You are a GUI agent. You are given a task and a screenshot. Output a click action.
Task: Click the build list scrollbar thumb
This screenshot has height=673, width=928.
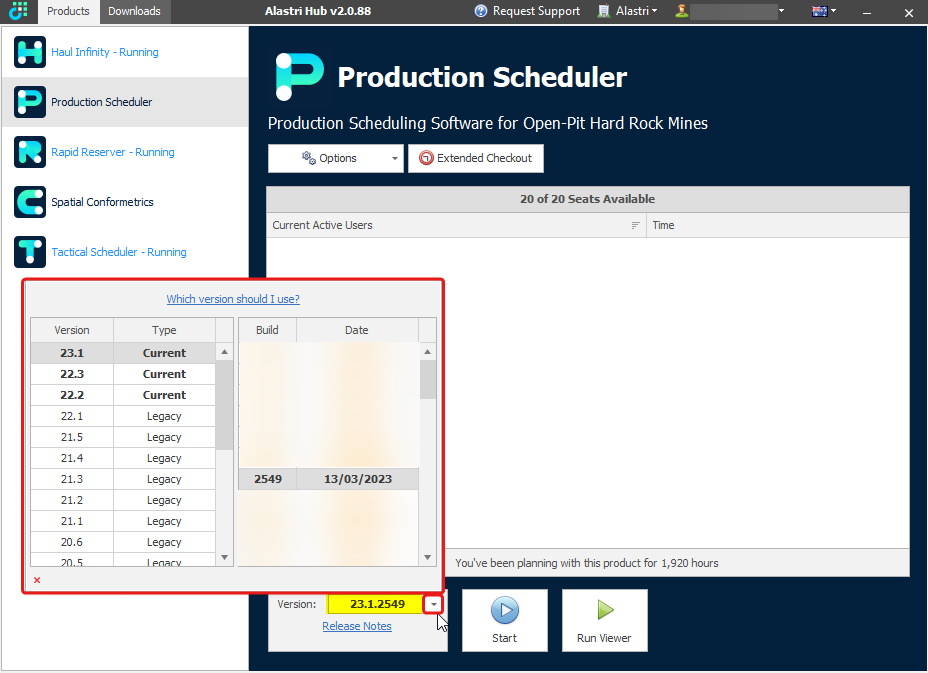[427, 379]
